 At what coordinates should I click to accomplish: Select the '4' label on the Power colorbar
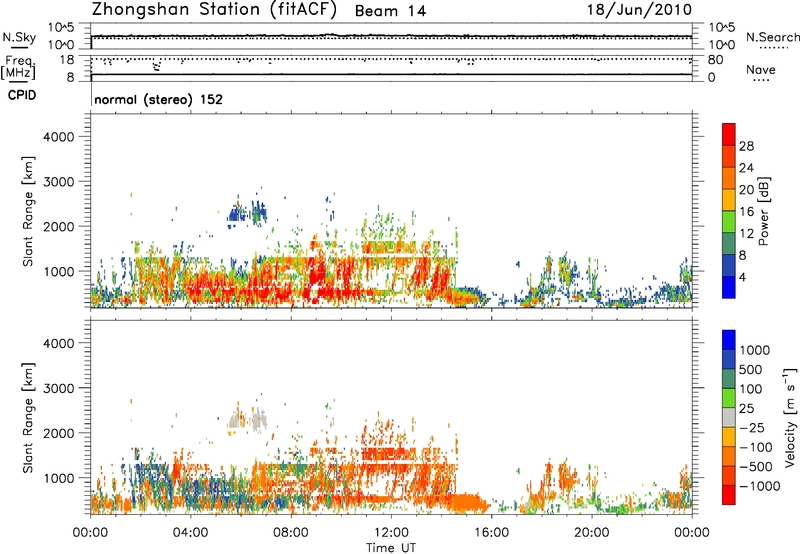click(x=743, y=278)
